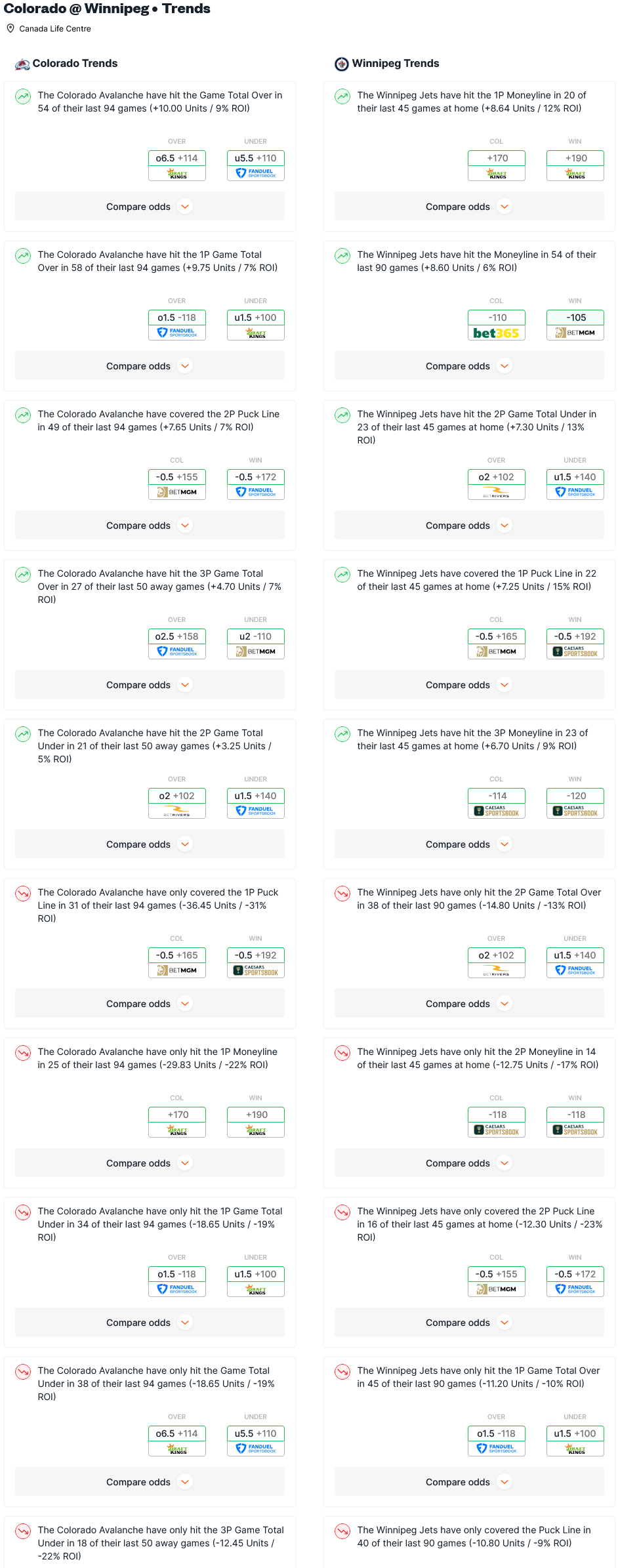The height and width of the screenshot is (1568, 618).
Task: Click the Canada Life Centre location pin icon
Action: pyautogui.click(x=10, y=28)
